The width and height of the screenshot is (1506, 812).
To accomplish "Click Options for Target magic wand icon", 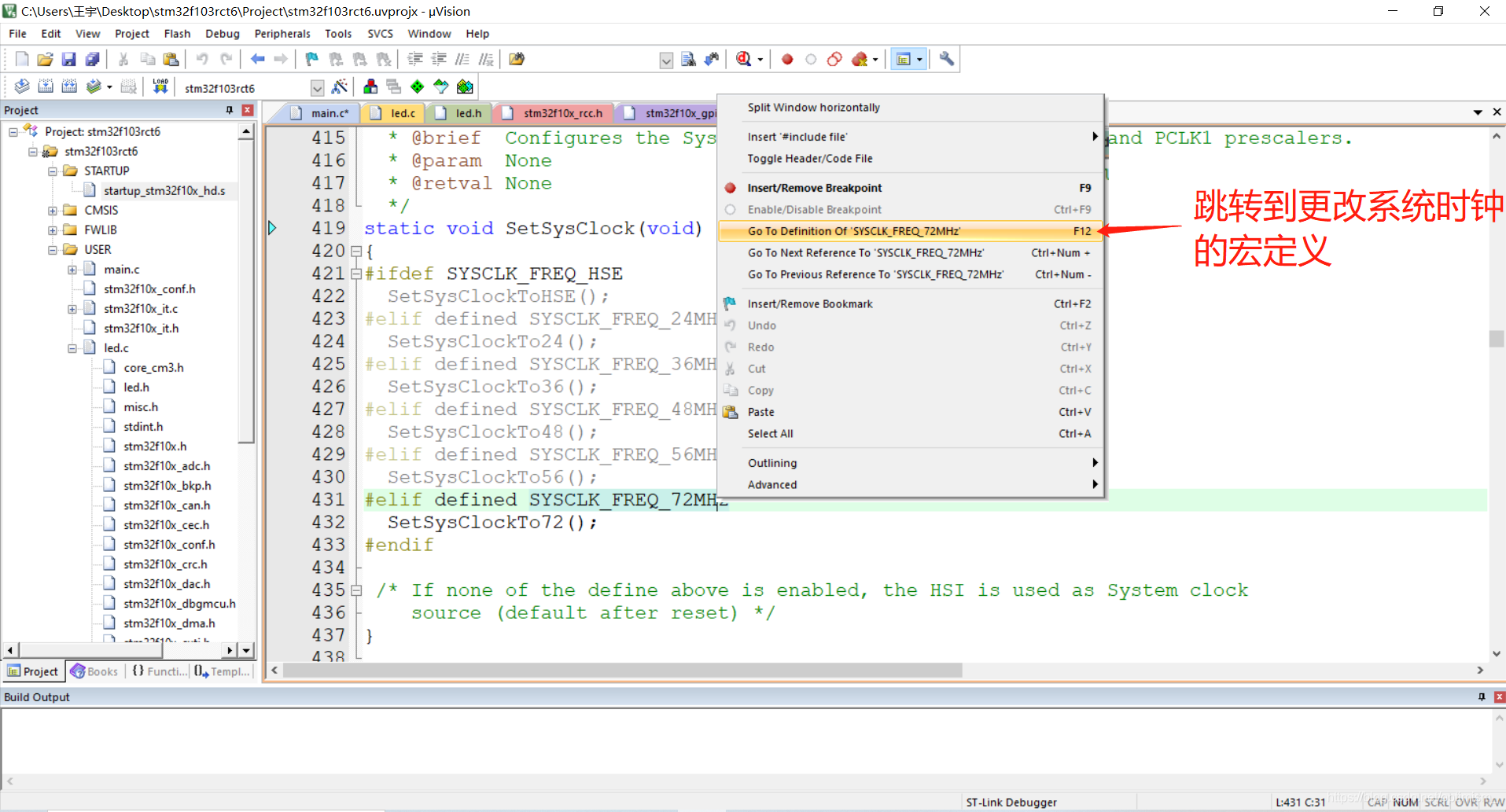I will (340, 86).
